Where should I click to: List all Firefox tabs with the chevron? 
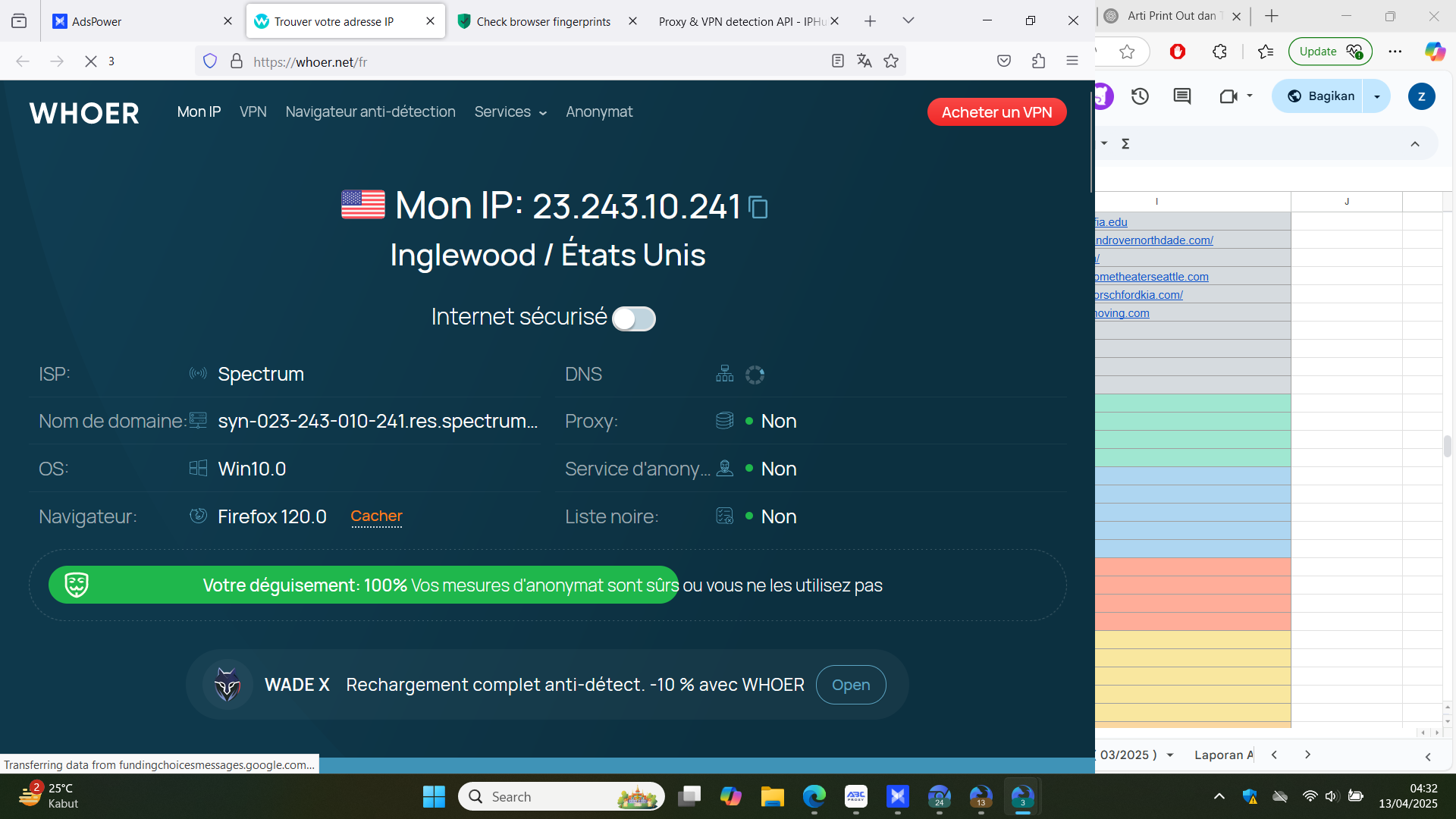(908, 21)
